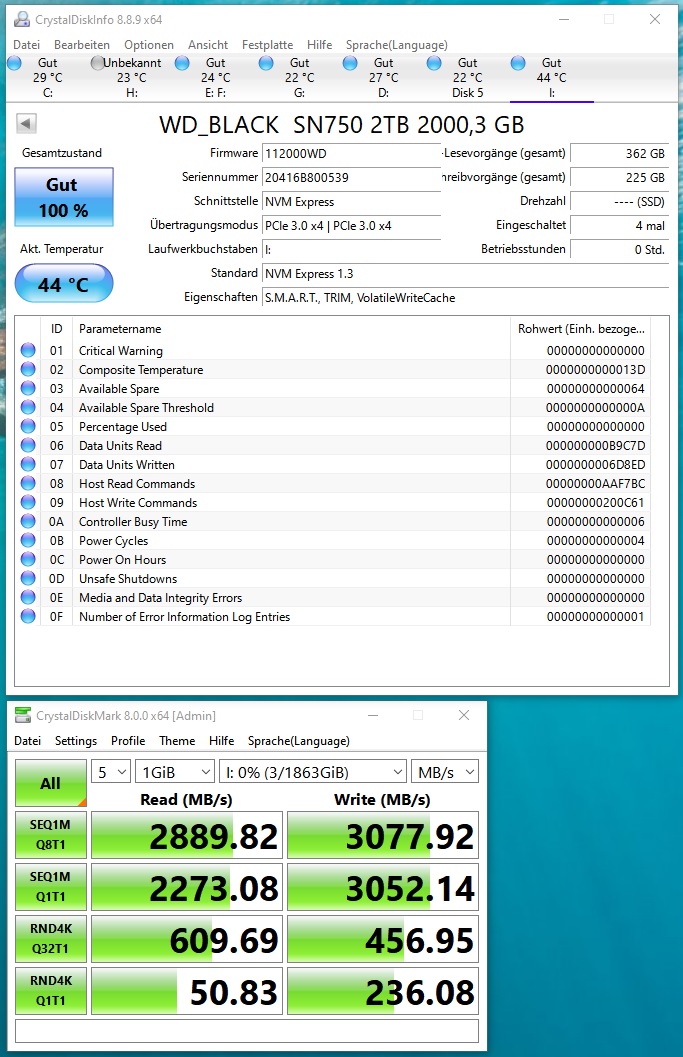Click the Gut 100 % health status button
Viewport: 683px width, 1057px height.
tap(63, 197)
